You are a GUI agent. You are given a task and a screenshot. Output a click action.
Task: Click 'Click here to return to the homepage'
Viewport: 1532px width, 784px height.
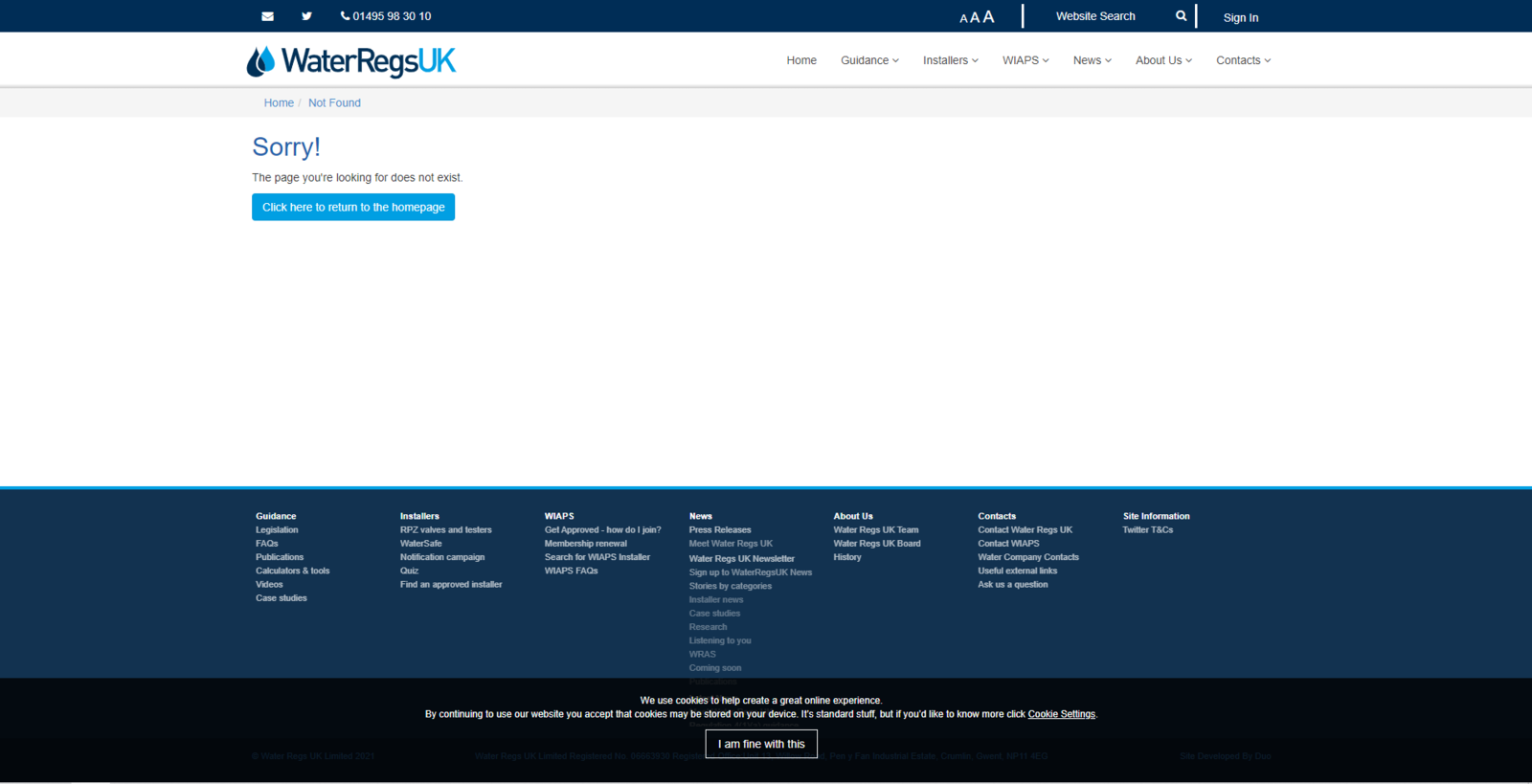[353, 207]
